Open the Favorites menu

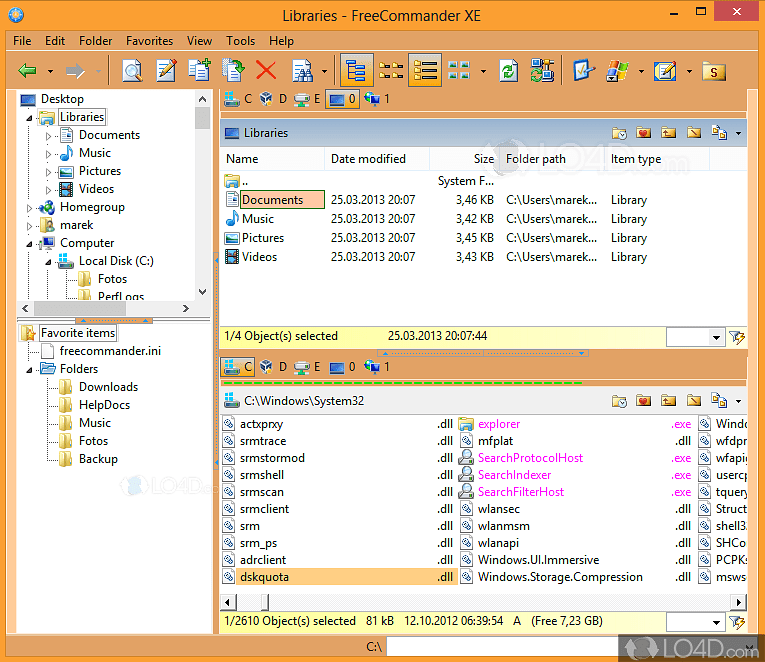coord(149,41)
